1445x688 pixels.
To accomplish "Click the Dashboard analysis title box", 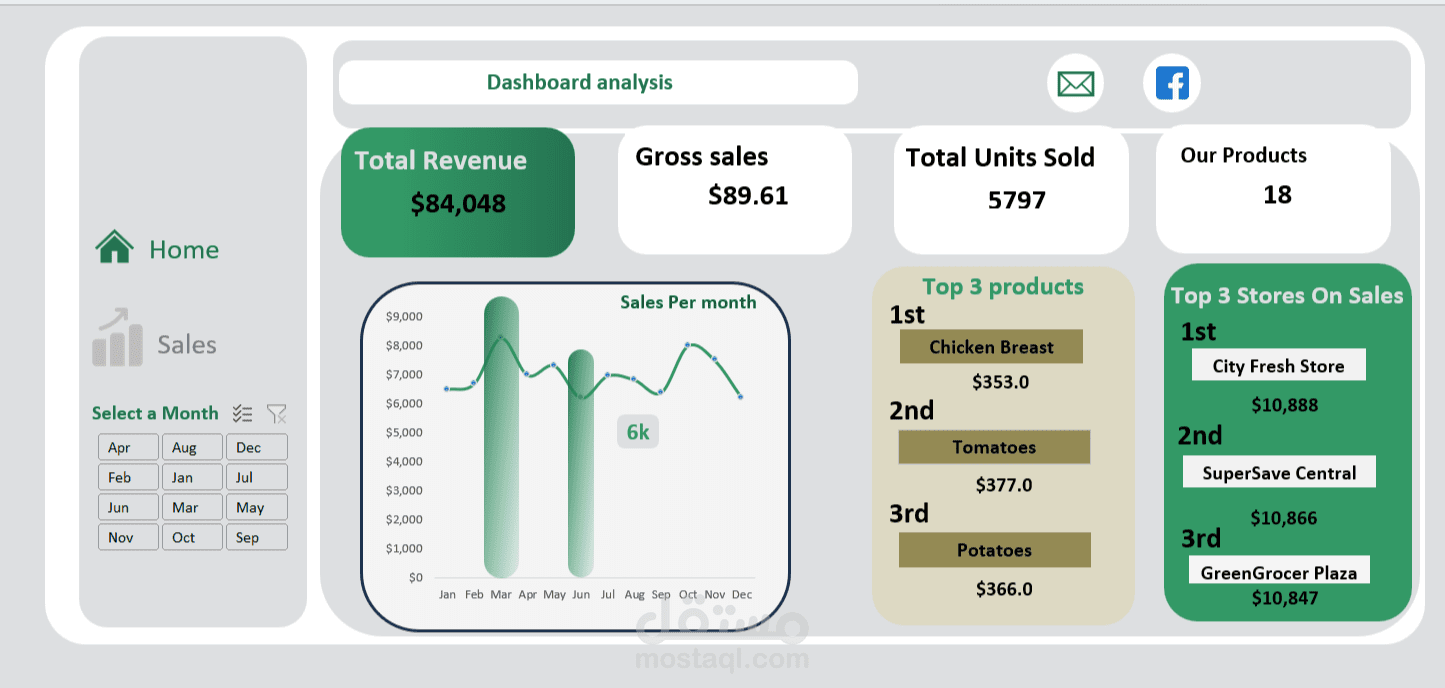I will point(598,82).
